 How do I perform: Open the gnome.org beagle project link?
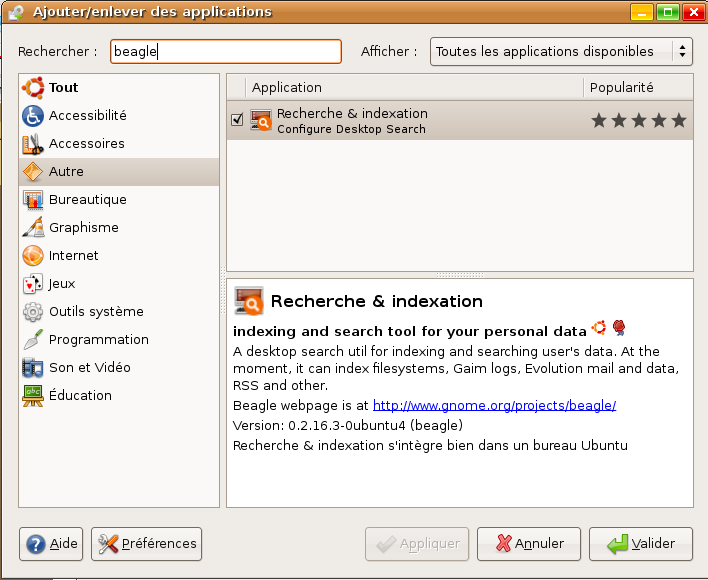click(494, 405)
